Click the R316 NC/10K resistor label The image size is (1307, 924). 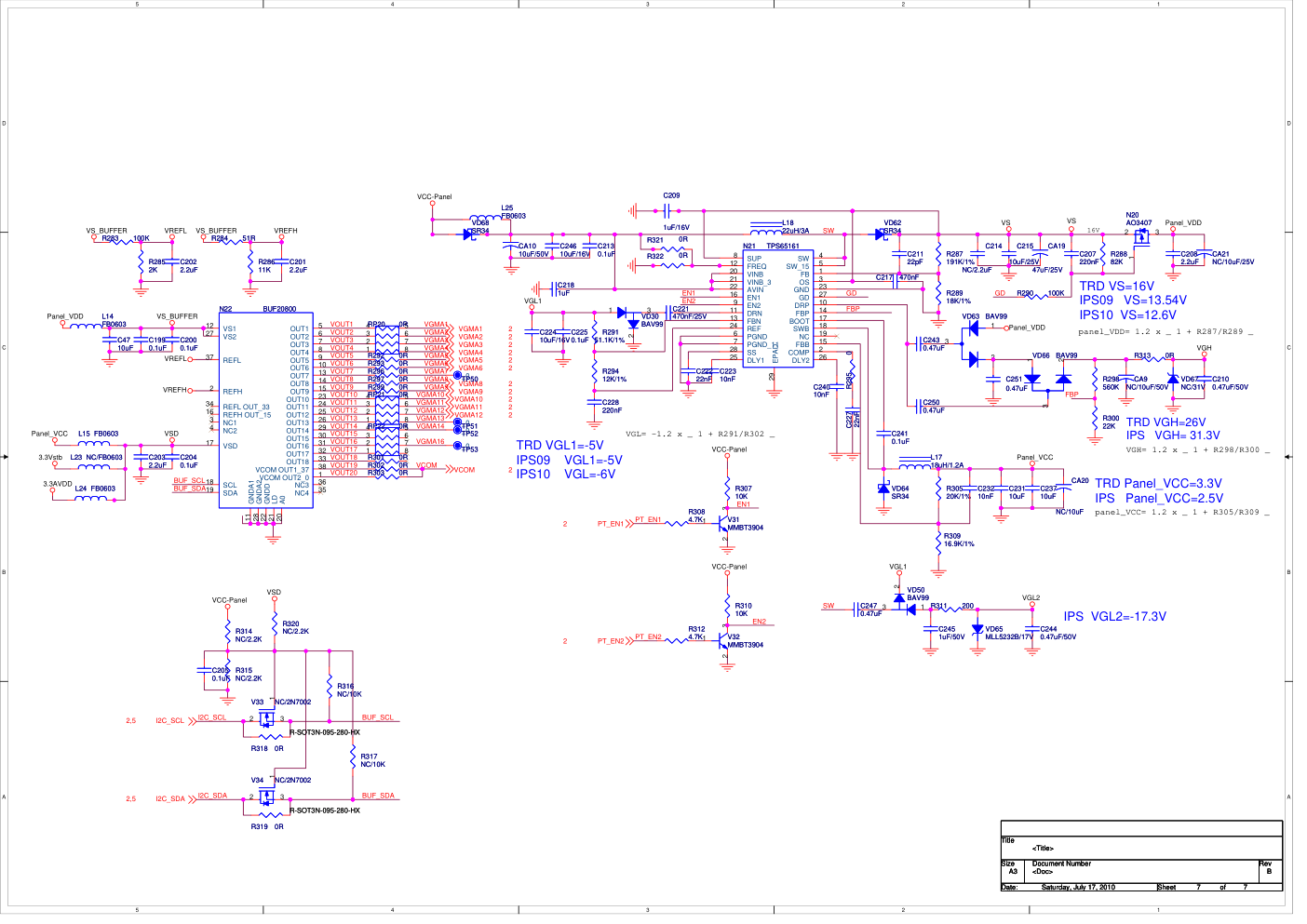tap(349, 690)
